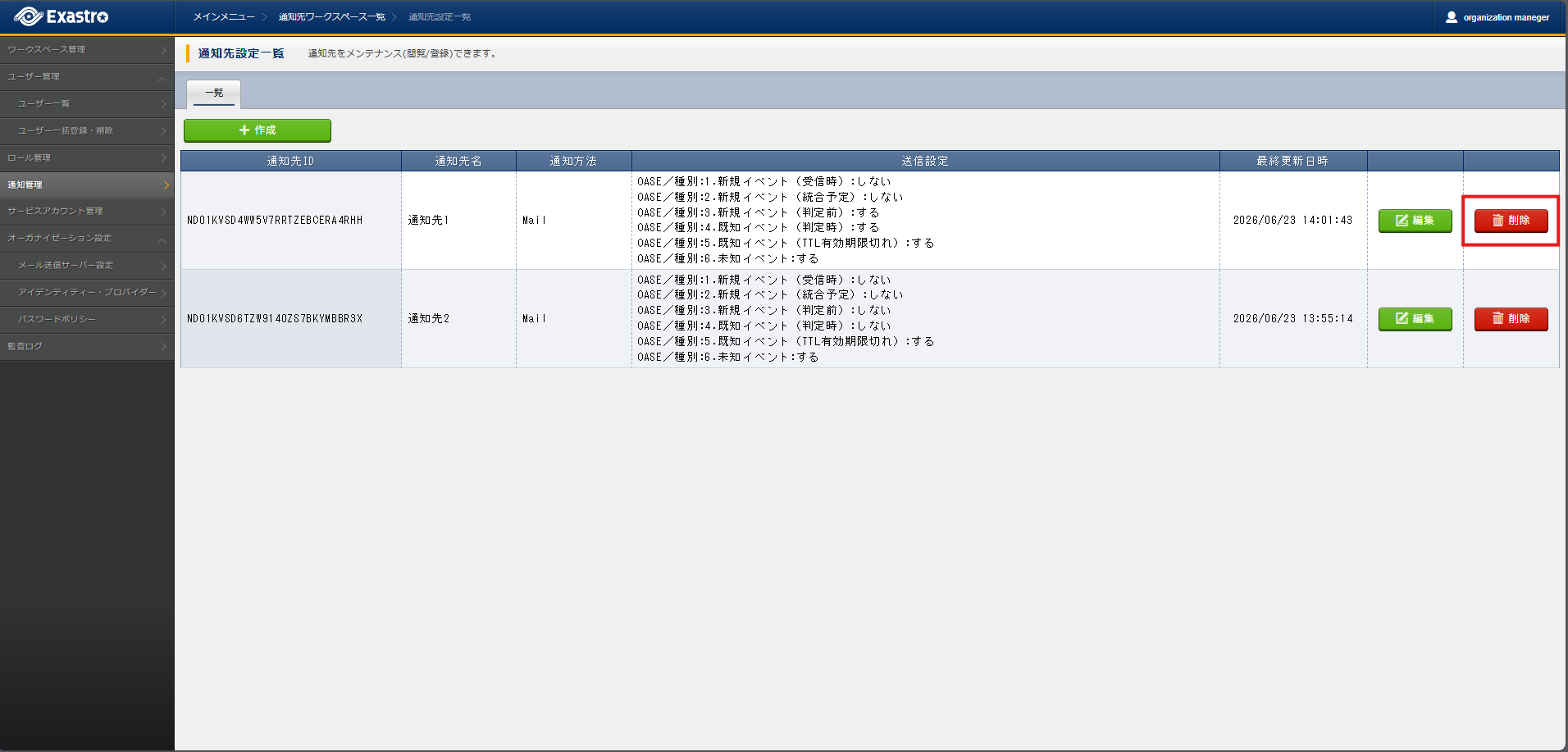Click the Mail cell in 通知先1 row
The width and height of the screenshot is (1568, 752).
[573, 221]
